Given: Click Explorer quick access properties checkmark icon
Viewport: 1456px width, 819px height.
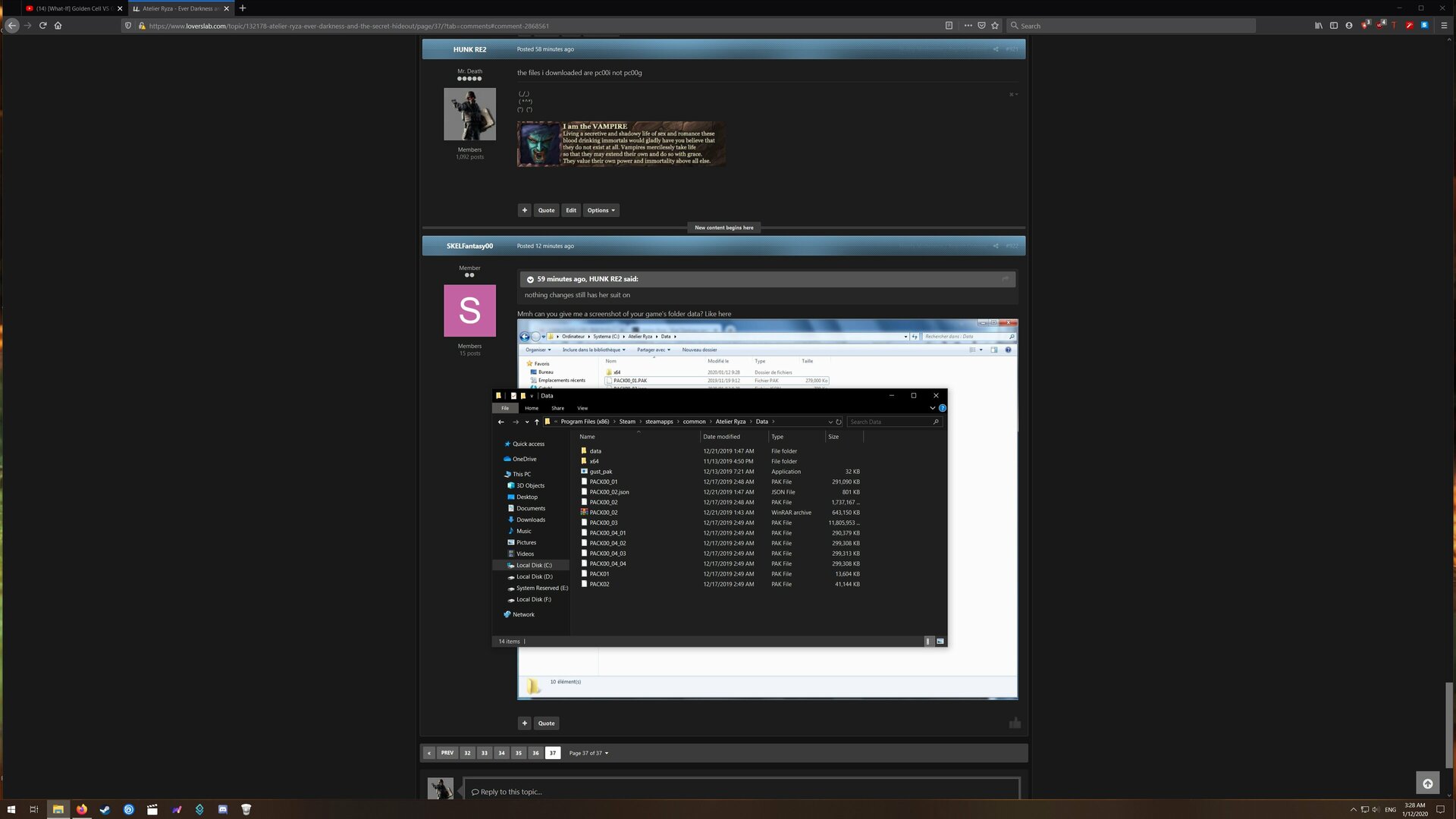Looking at the screenshot, I should click(x=513, y=396).
